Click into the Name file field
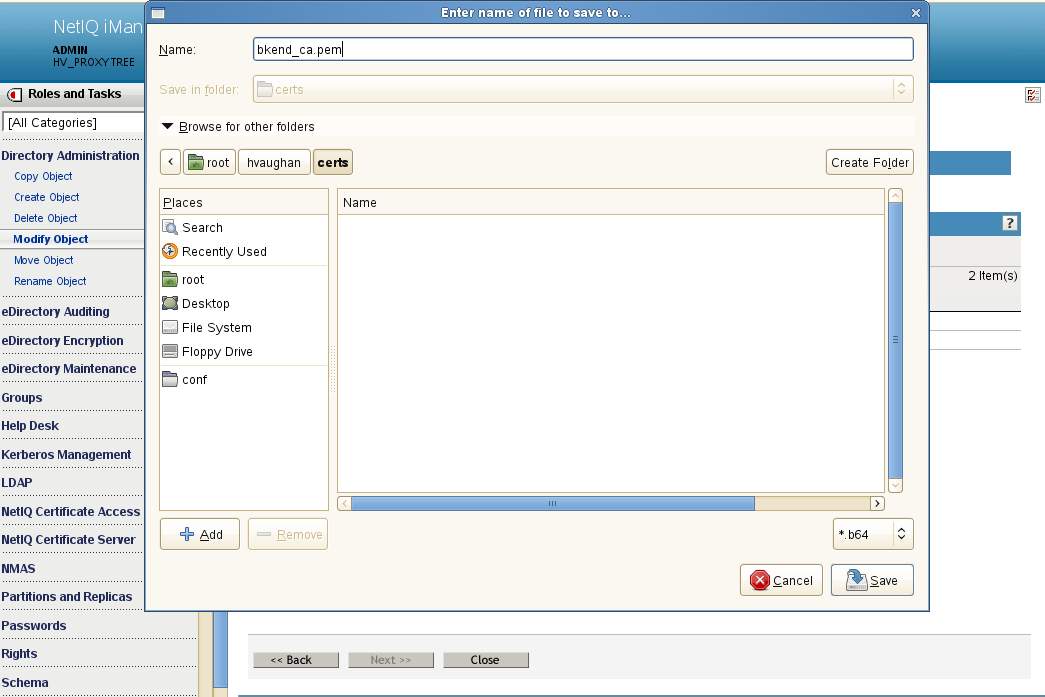1045x697 pixels. pyautogui.click(x=583, y=49)
